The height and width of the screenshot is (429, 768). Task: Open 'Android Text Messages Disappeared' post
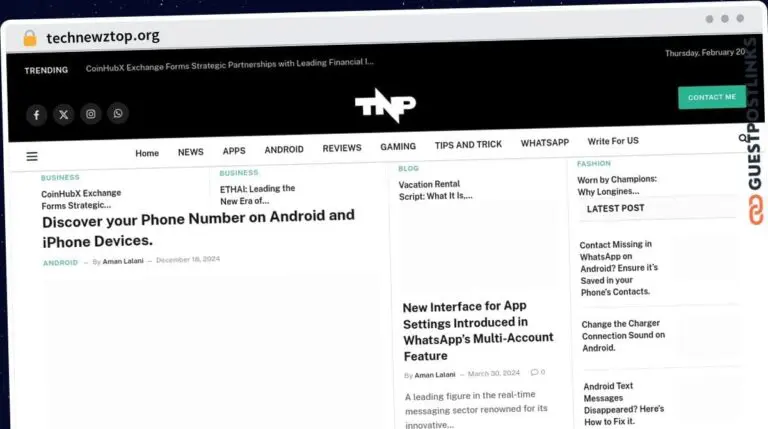tap(624, 404)
